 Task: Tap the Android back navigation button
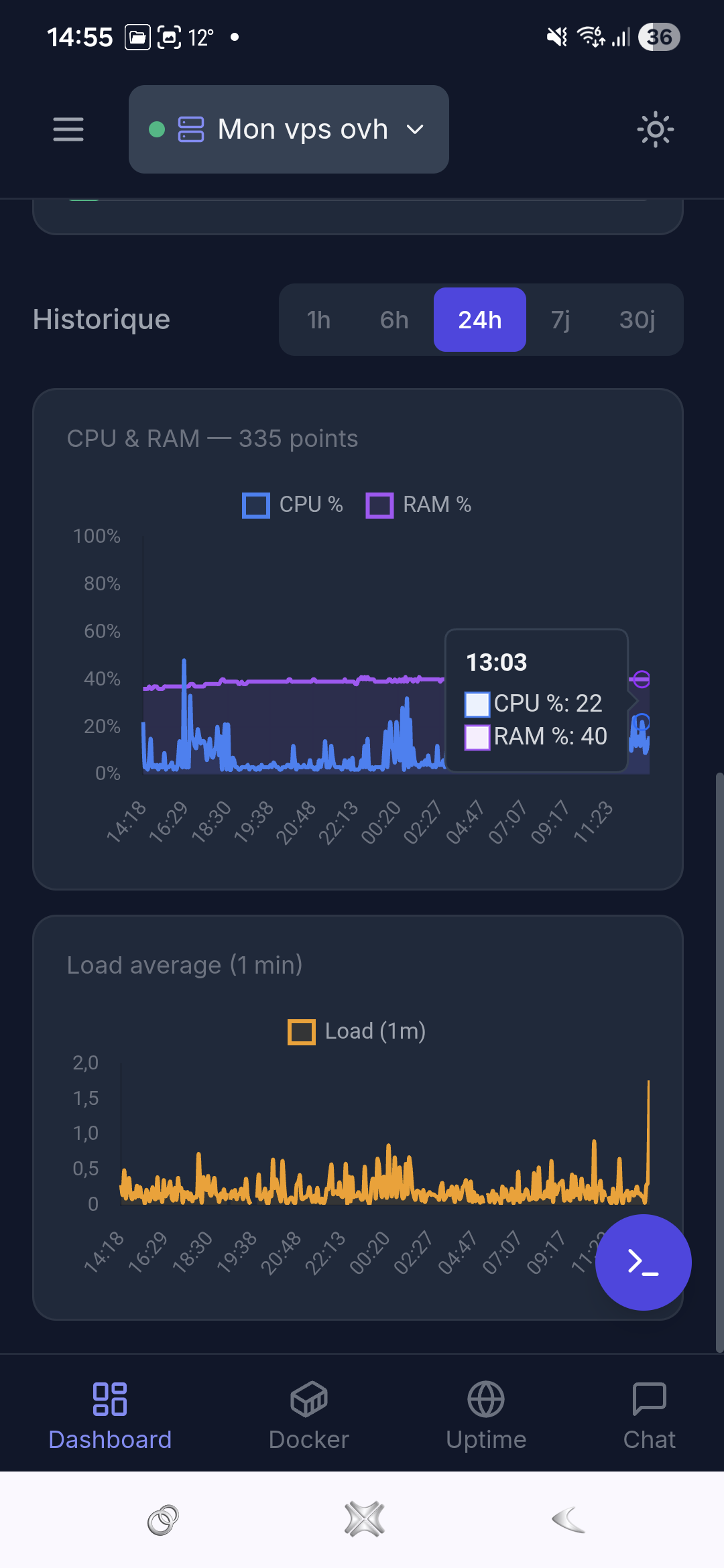tap(568, 1519)
